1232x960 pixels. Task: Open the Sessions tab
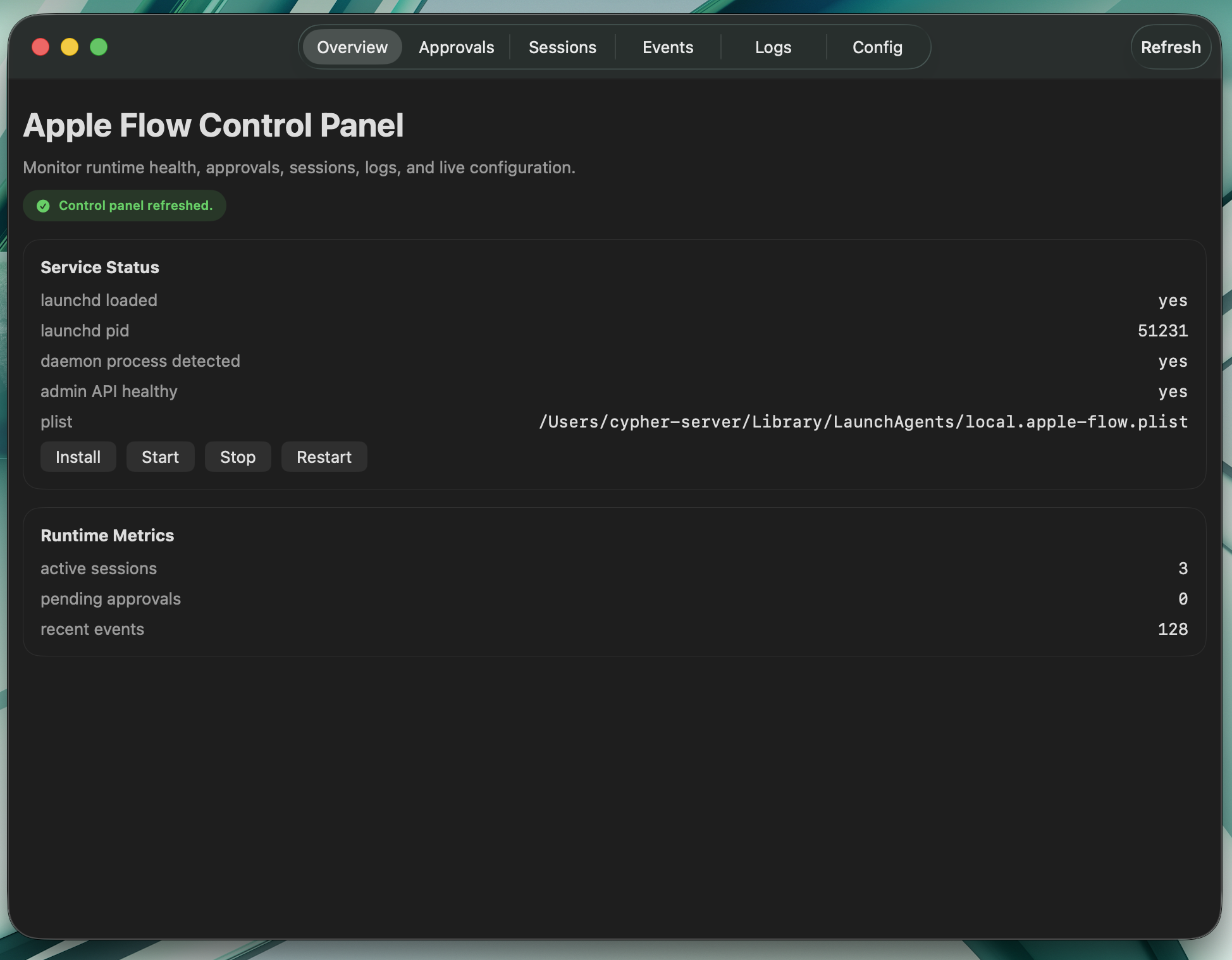click(x=562, y=47)
